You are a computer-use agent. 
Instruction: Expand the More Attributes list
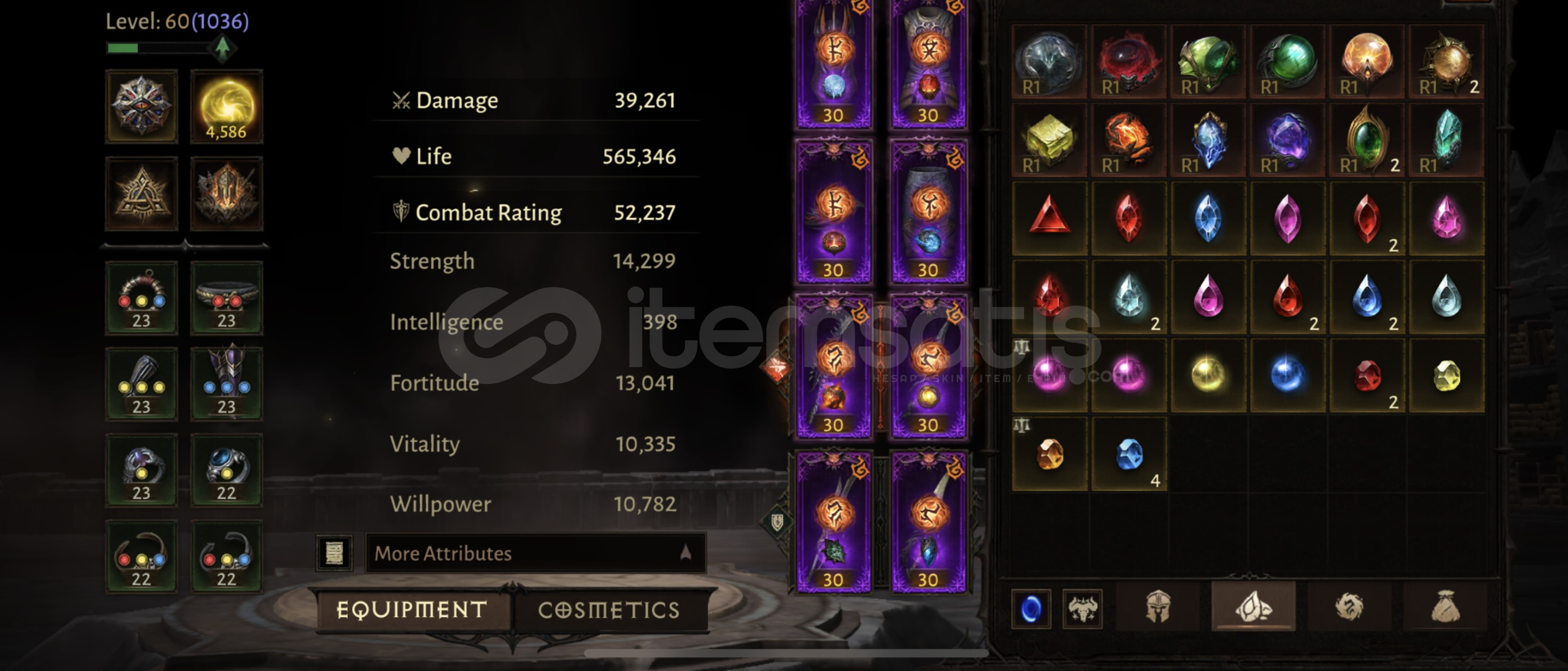click(x=535, y=553)
